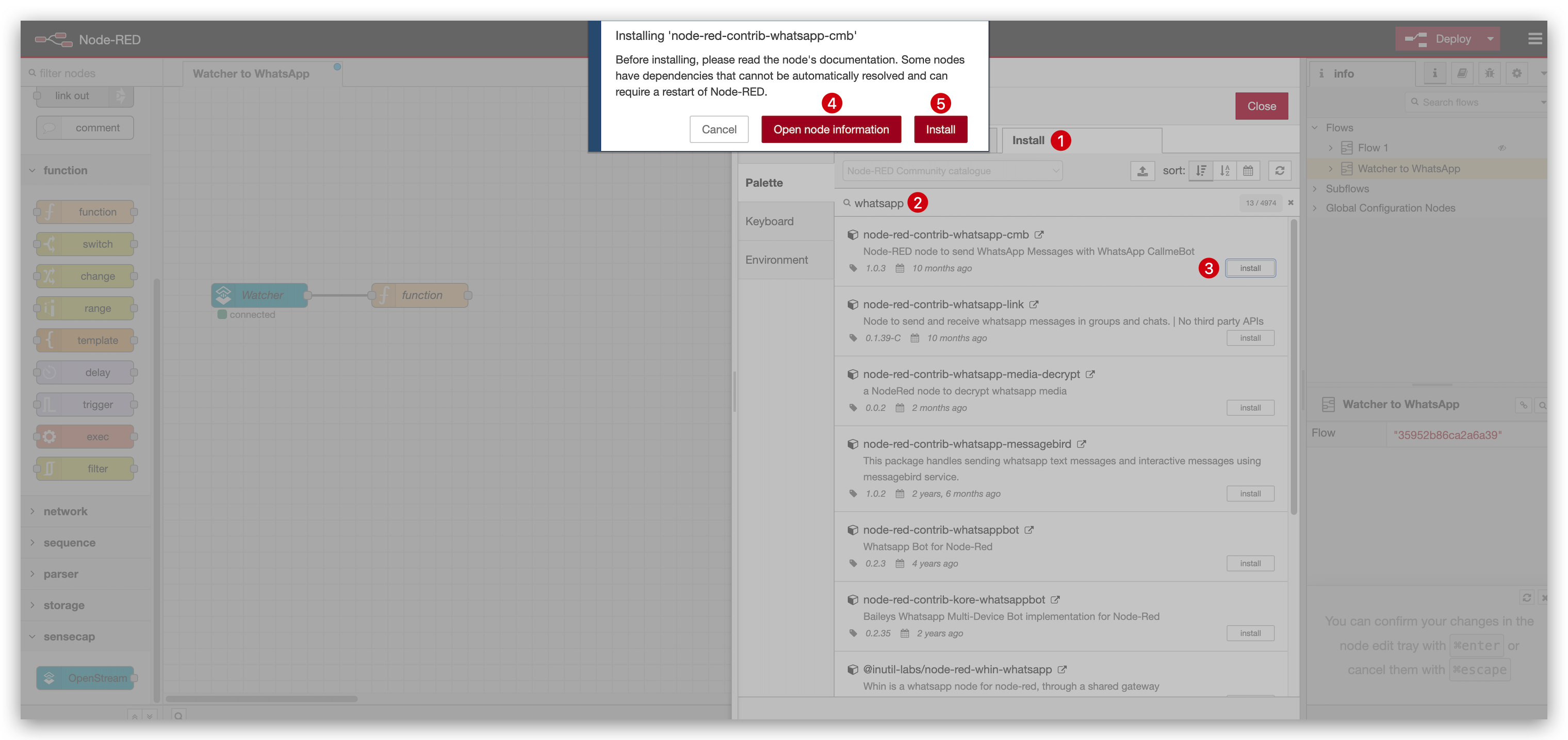The width and height of the screenshot is (1568, 740).
Task: Open the configuration nodes gear icon
Action: (1517, 73)
